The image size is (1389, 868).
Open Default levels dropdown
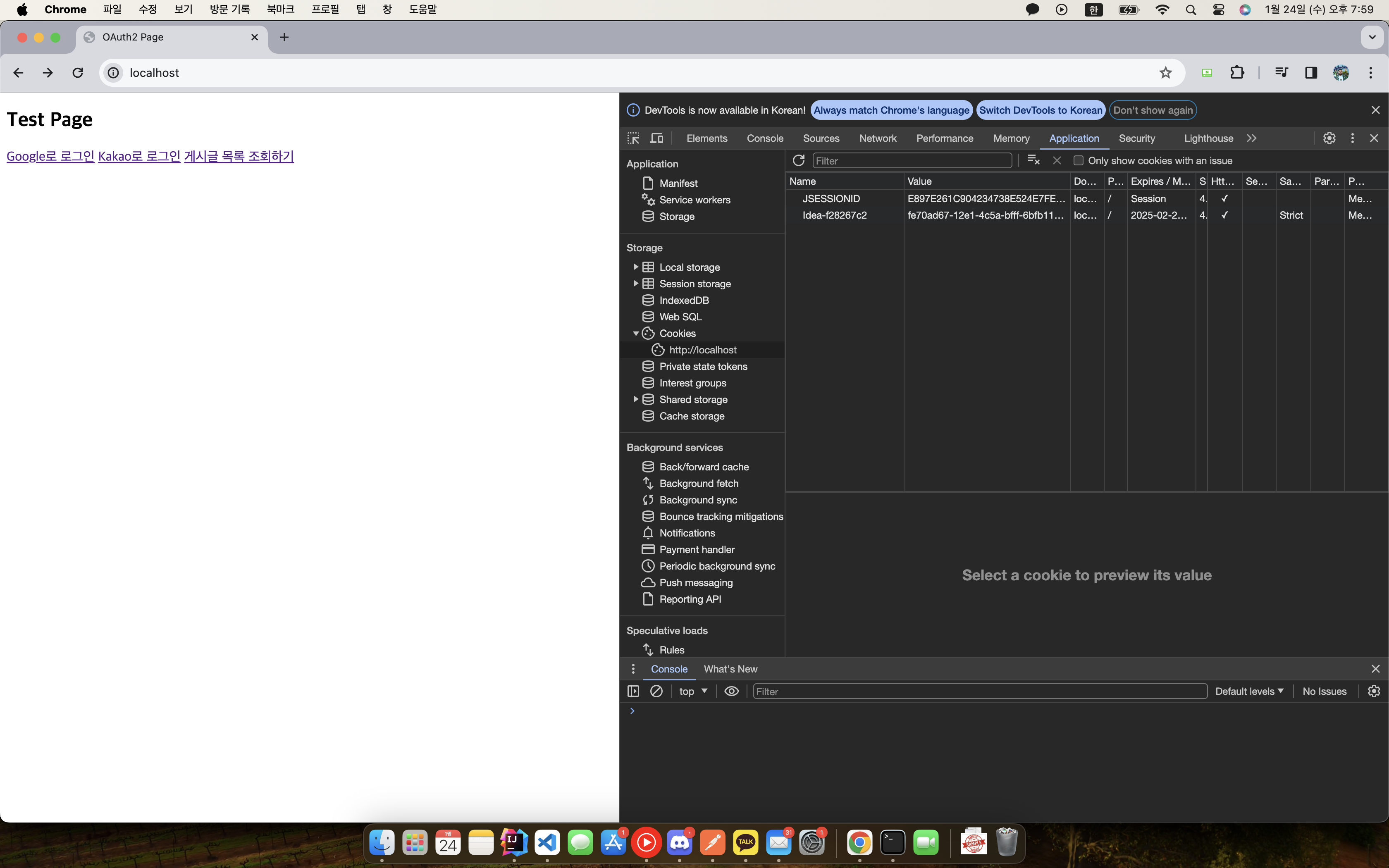tap(1249, 691)
